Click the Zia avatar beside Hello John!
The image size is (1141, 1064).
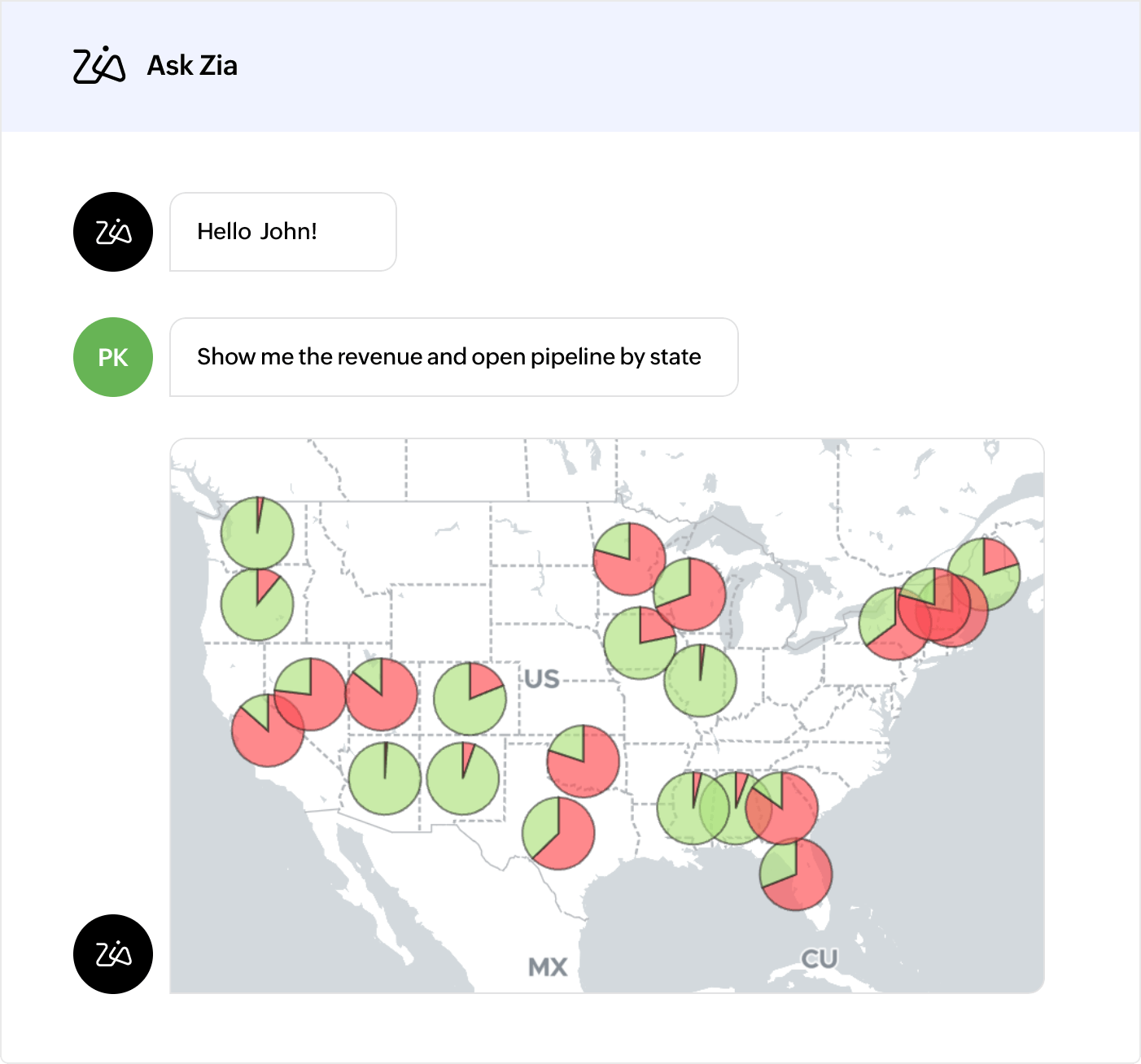[x=113, y=232]
